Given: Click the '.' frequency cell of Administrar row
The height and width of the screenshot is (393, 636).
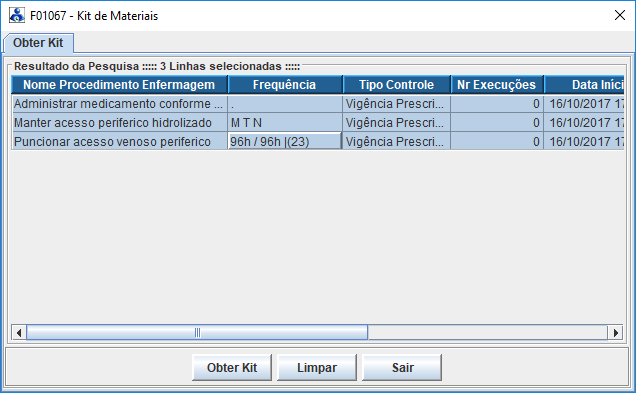Looking at the screenshot, I should 285,104.
